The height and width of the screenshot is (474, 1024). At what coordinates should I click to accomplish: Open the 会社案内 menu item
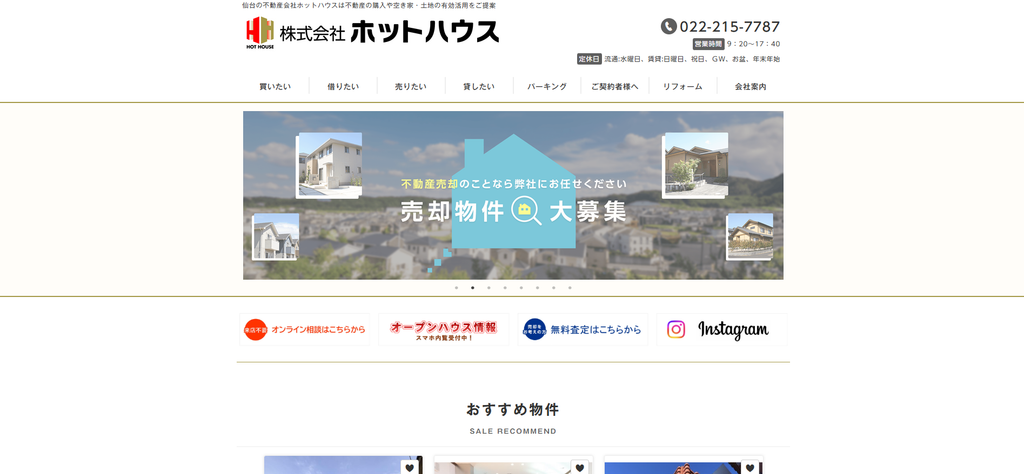750,86
